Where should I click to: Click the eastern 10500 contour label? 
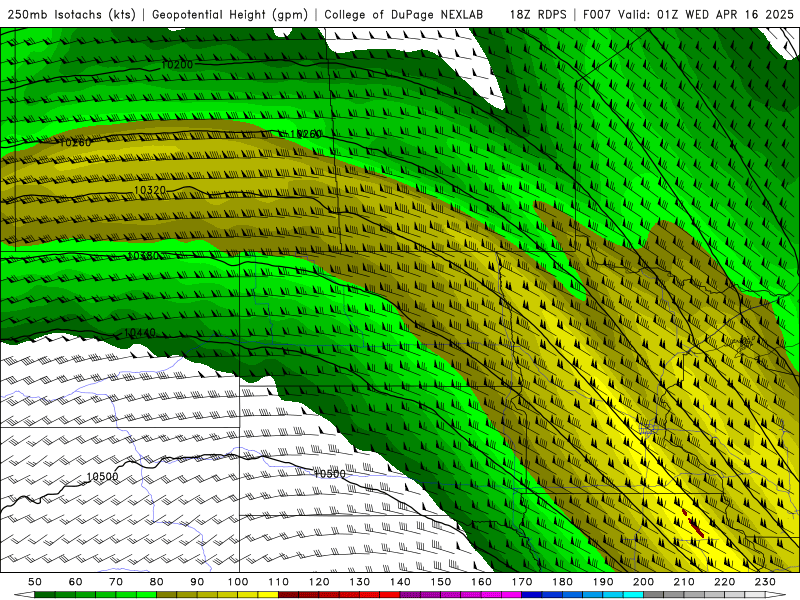pos(329,474)
